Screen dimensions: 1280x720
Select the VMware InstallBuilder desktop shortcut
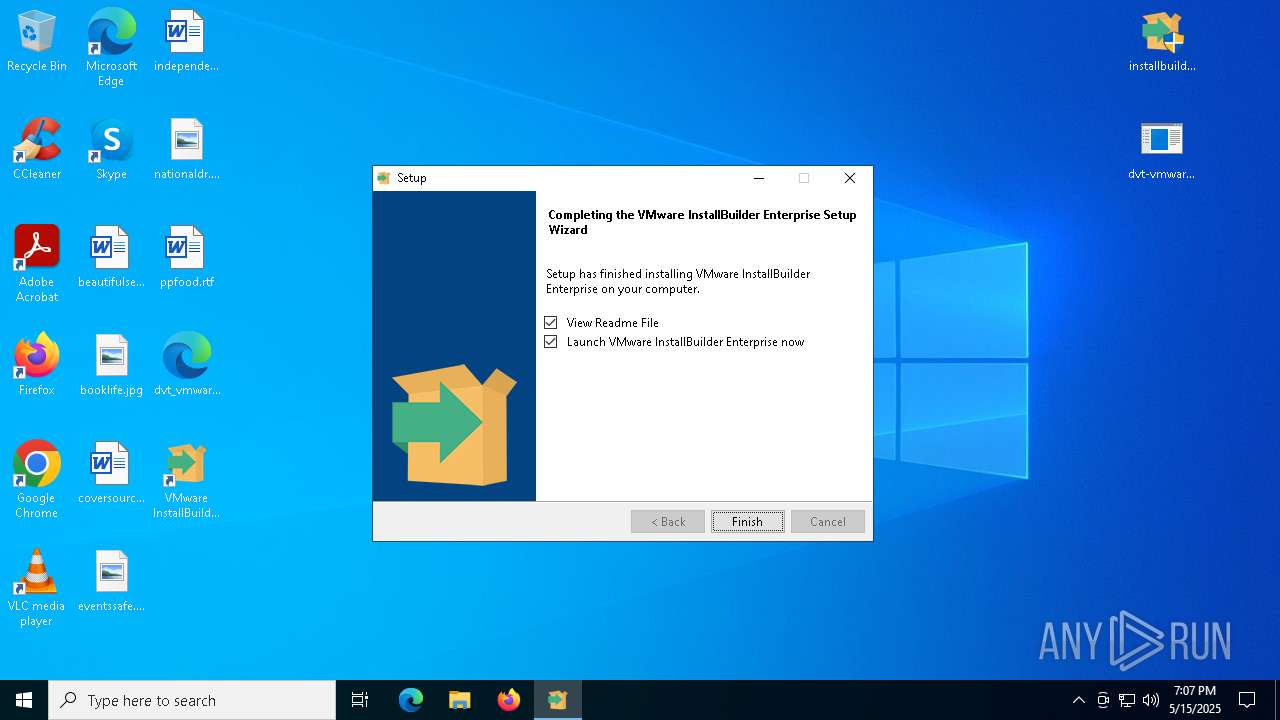click(x=186, y=480)
